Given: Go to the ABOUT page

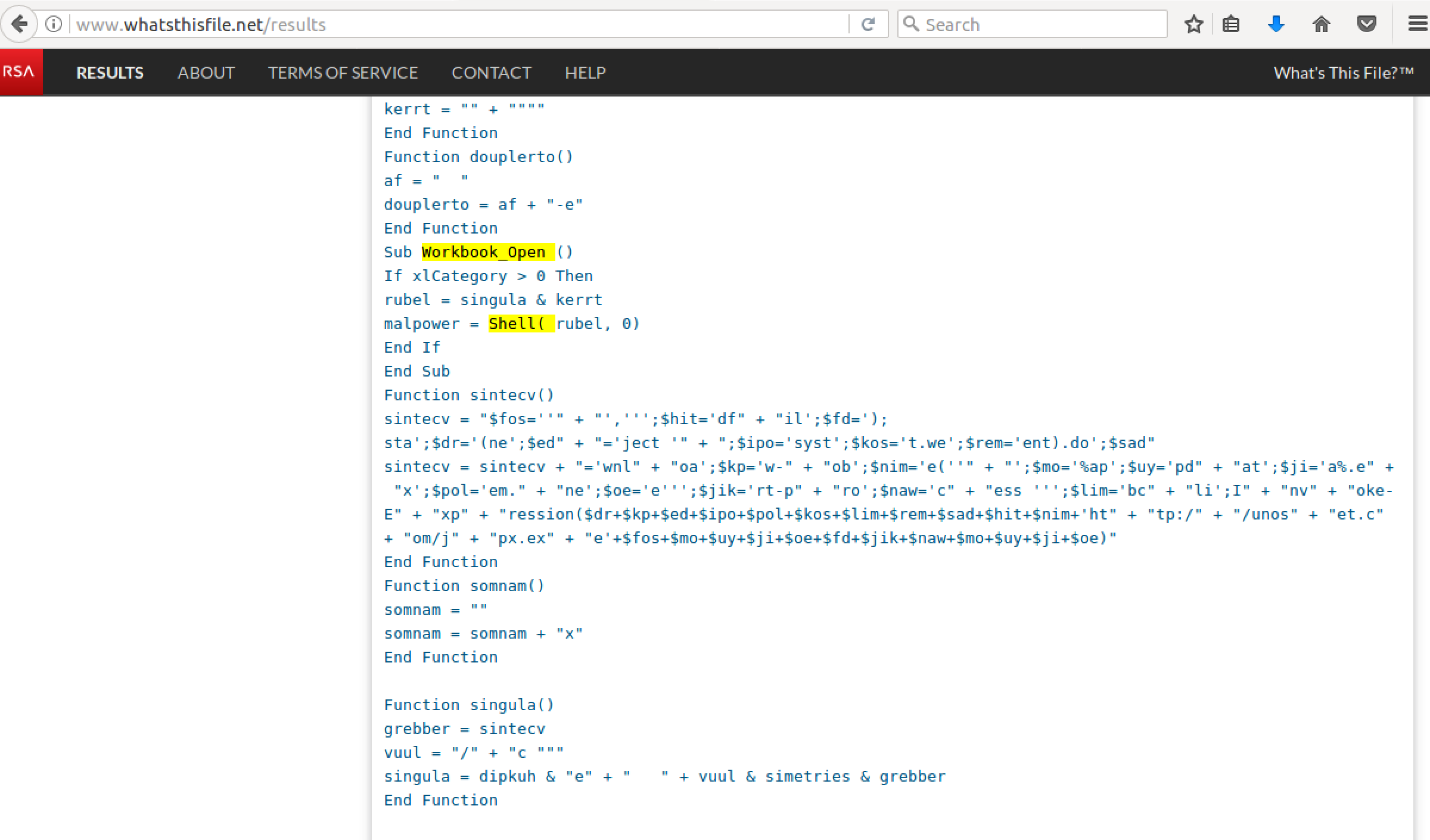Looking at the screenshot, I should (206, 73).
